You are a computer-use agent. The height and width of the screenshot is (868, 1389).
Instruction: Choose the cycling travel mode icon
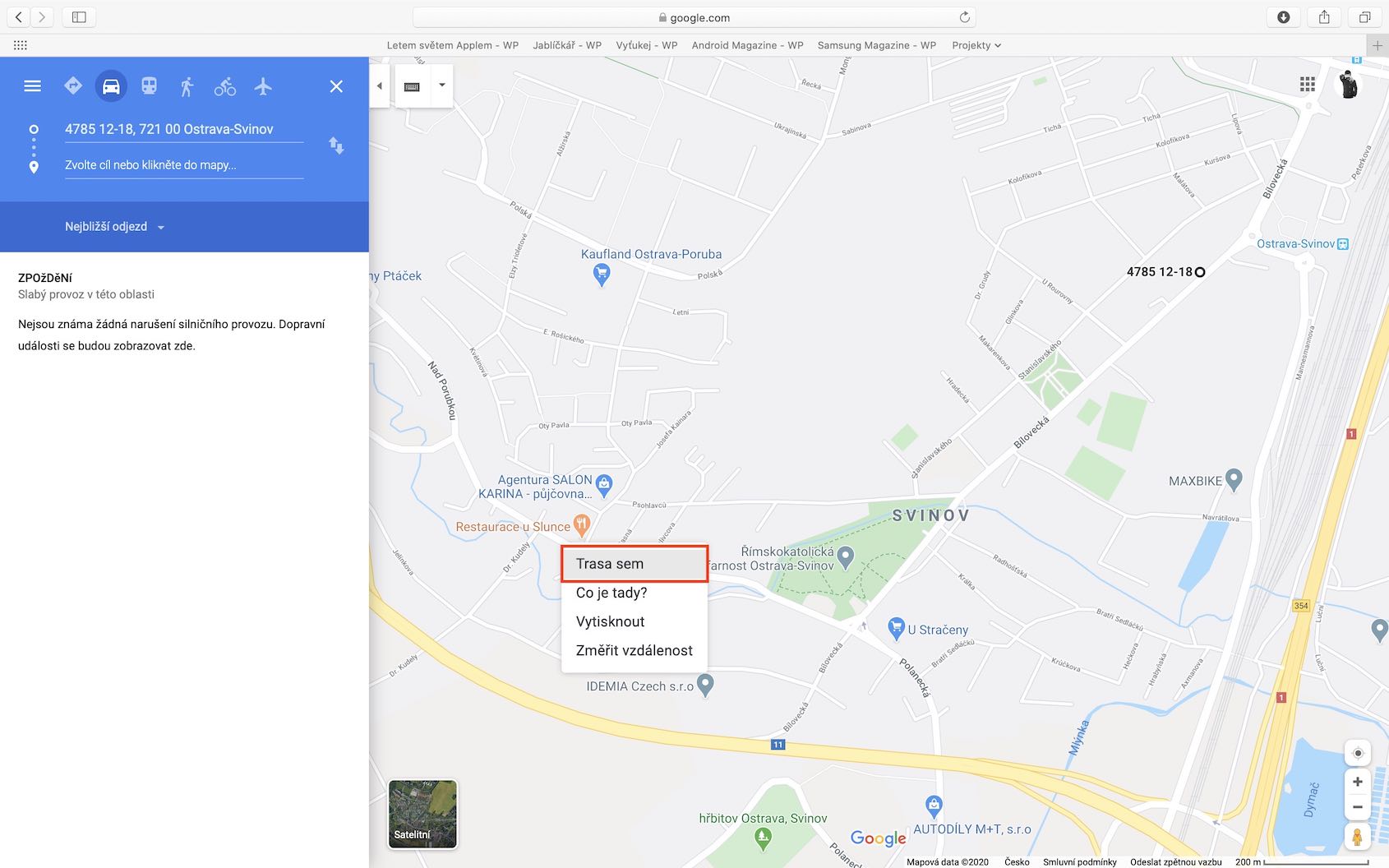(225, 86)
